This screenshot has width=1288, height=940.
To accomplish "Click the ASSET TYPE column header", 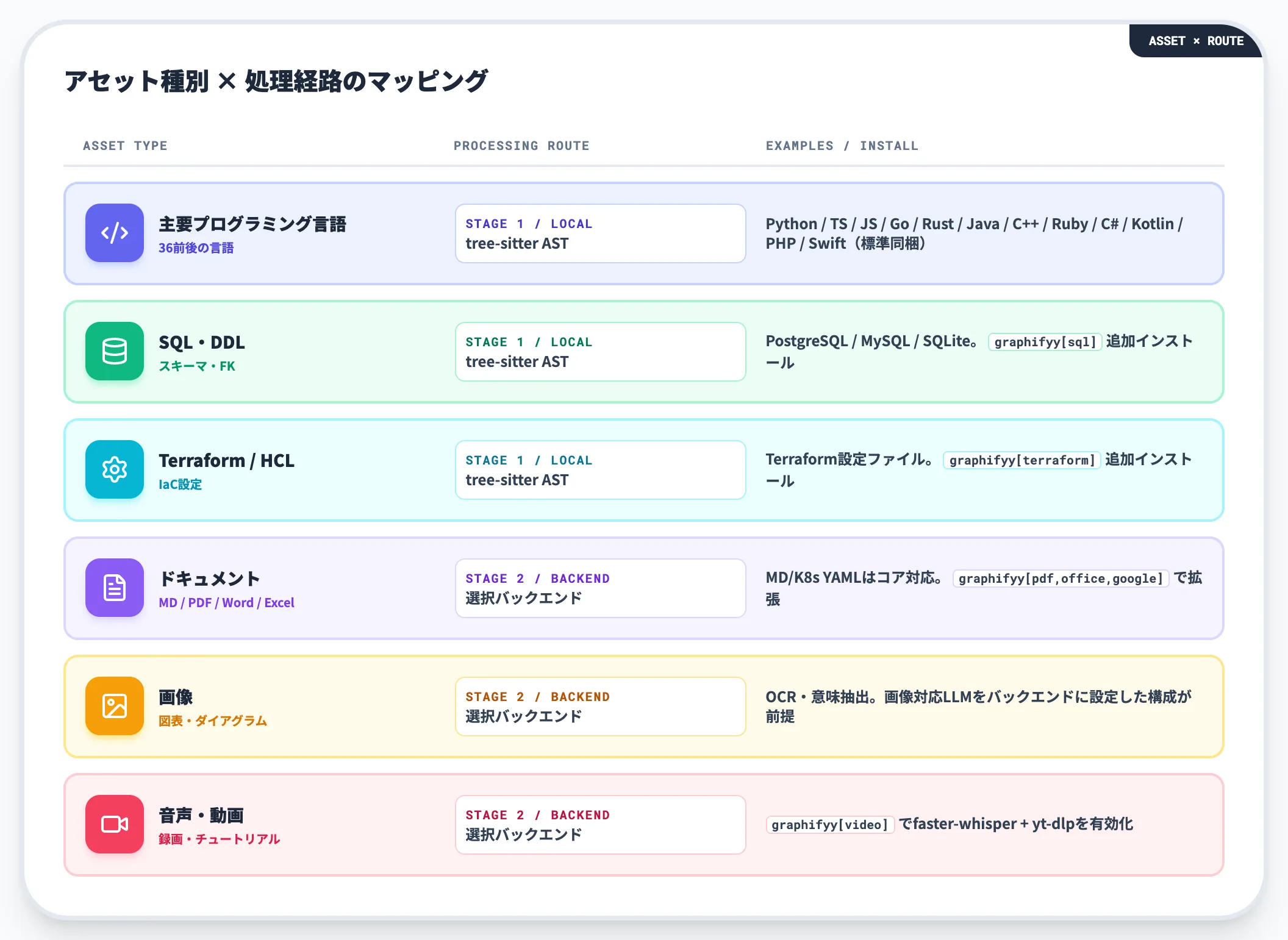I will (x=125, y=146).
